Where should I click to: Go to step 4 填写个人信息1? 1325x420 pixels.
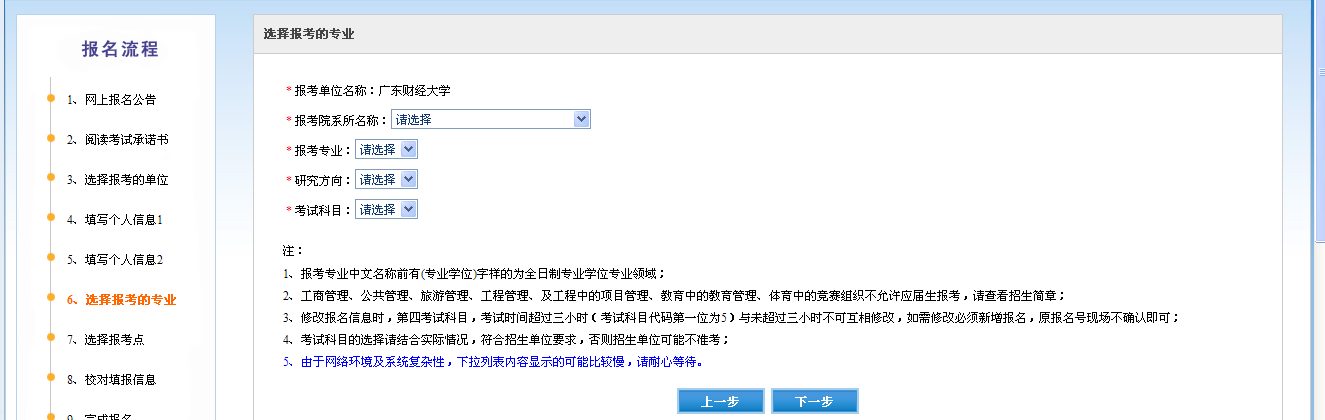pyautogui.click(x=114, y=220)
